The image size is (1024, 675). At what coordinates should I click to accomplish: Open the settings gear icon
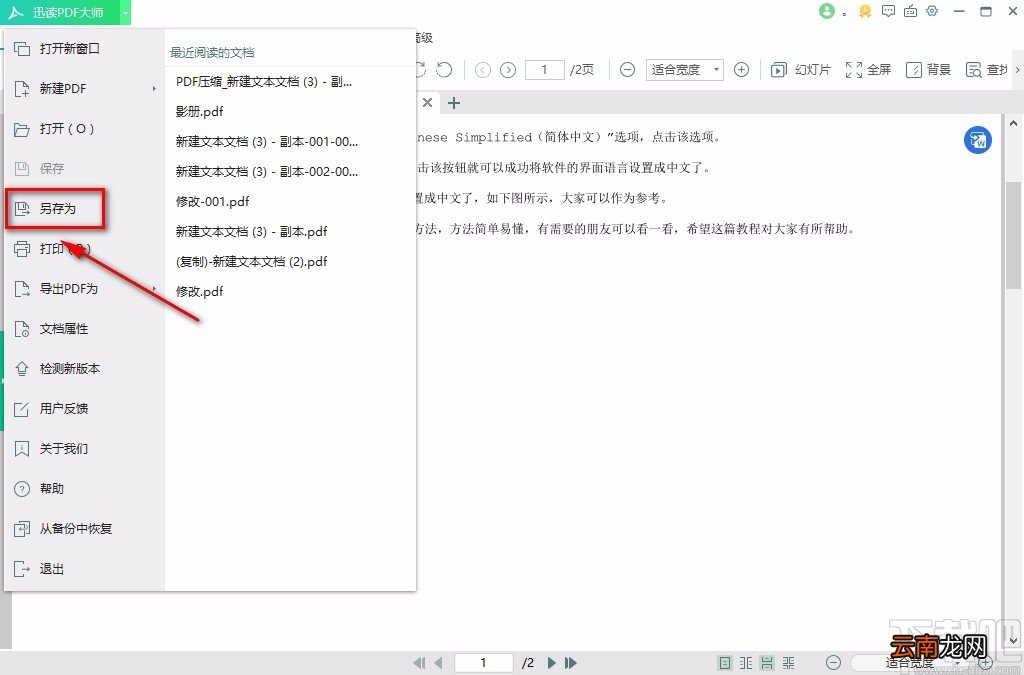pyautogui.click(x=932, y=11)
